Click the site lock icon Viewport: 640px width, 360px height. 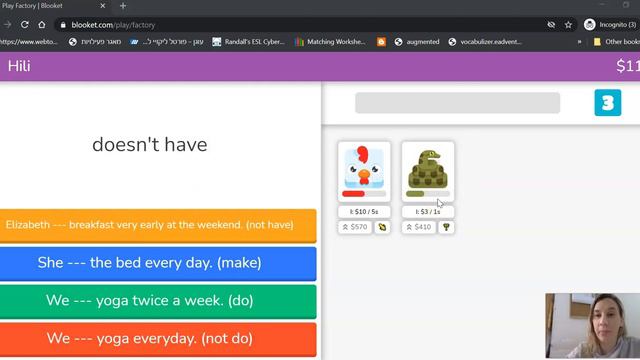(x=63, y=25)
